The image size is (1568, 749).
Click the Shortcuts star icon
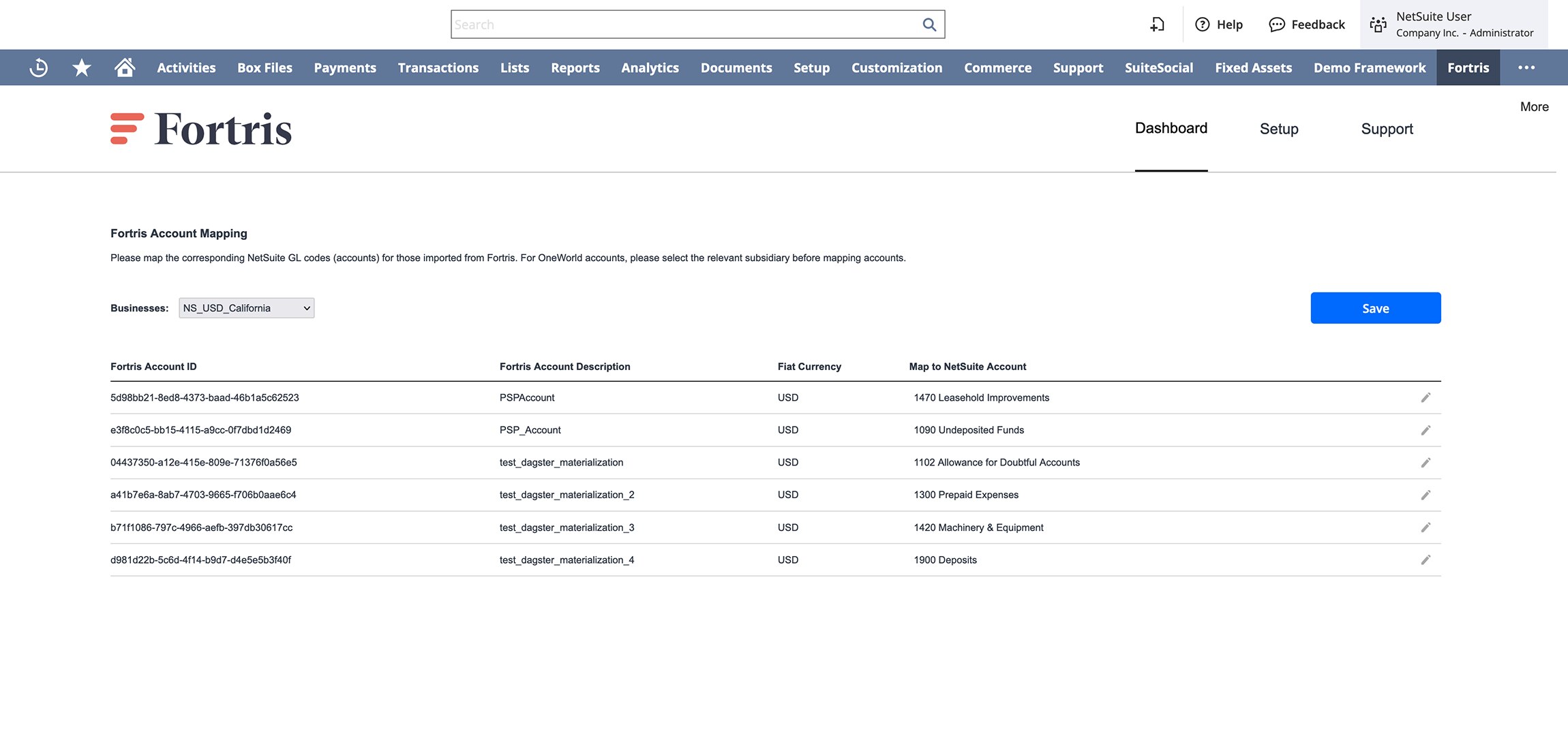click(x=82, y=67)
